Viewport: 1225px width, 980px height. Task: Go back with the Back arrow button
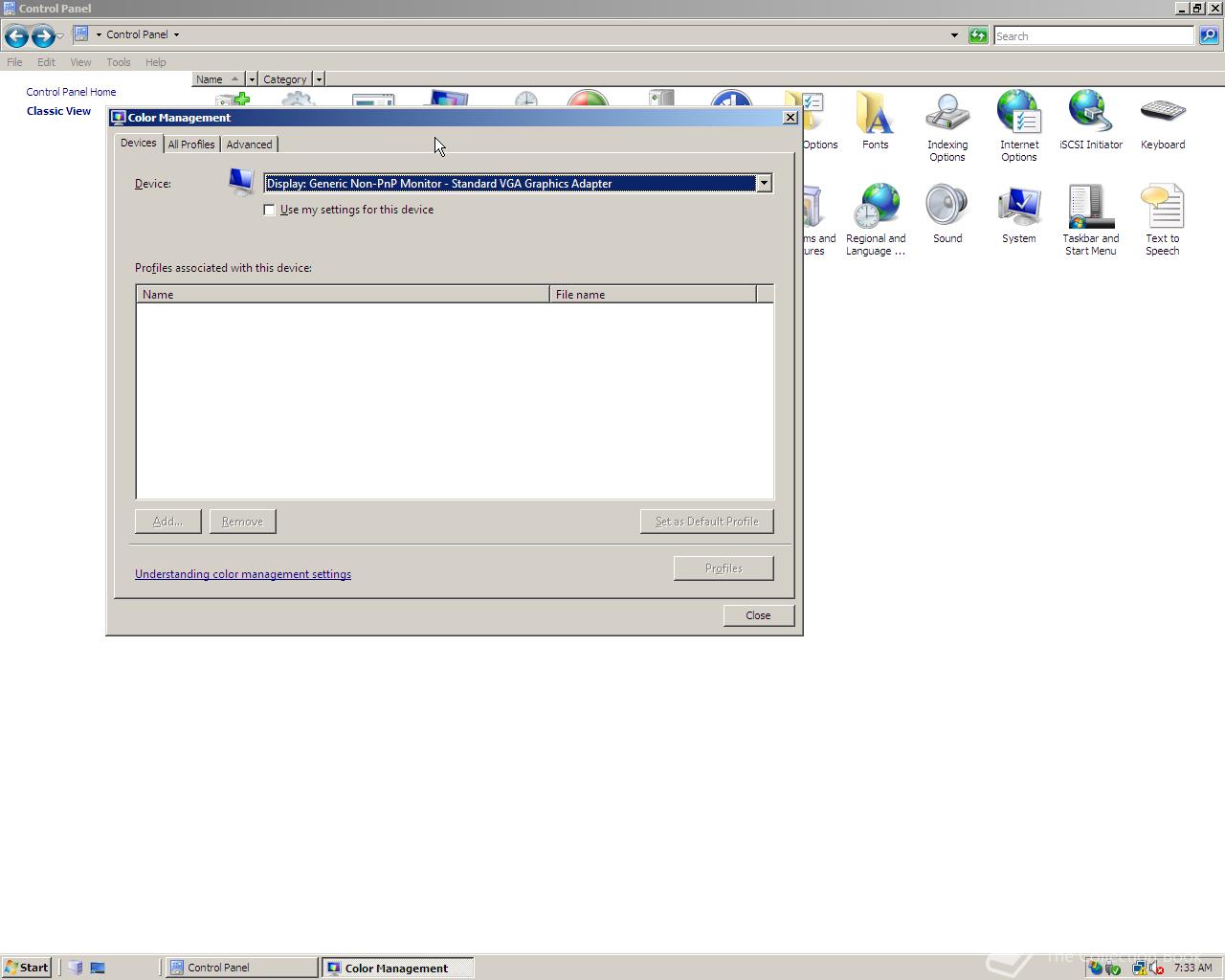coord(16,36)
